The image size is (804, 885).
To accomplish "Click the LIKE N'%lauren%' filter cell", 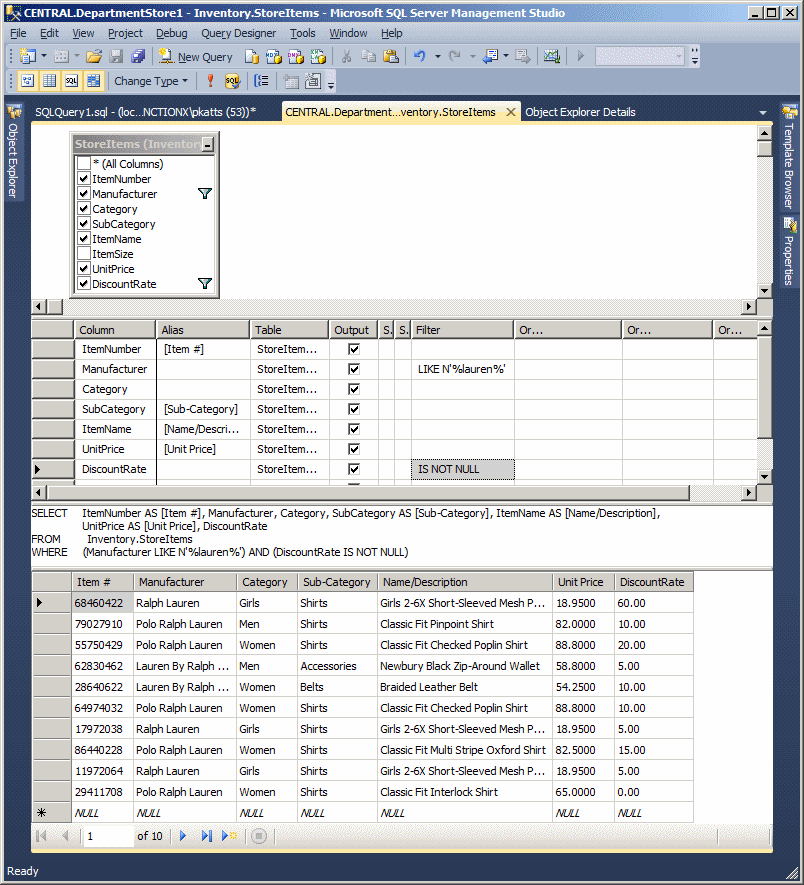I will pos(462,369).
